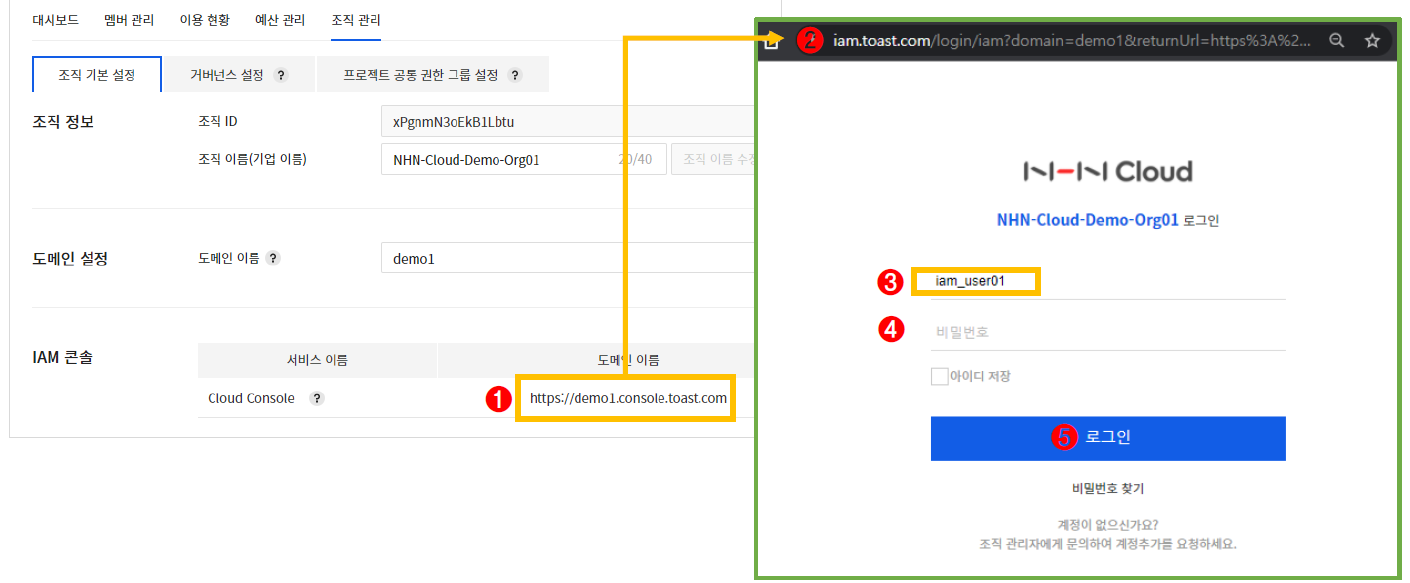Go to 예산 관리 tab
This screenshot has width=1410, height=583.
click(x=280, y=20)
